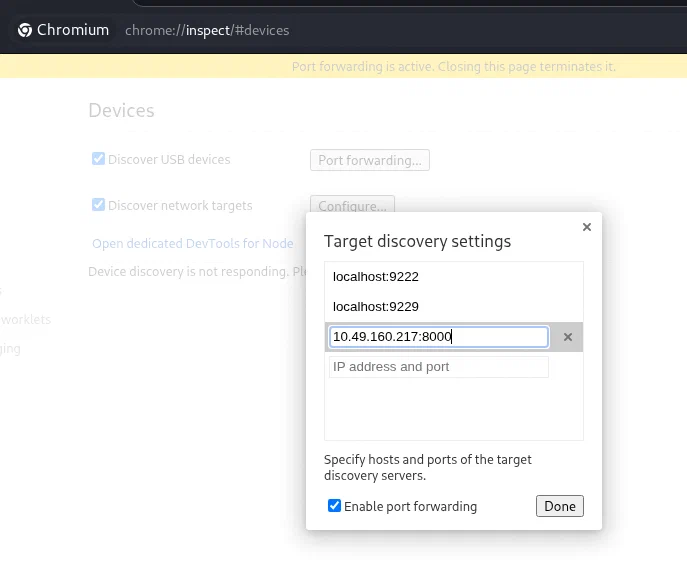Image resolution: width=687 pixels, height=567 pixels.
Task: Select the localhost:9229 entry
Action: (454, 307)
